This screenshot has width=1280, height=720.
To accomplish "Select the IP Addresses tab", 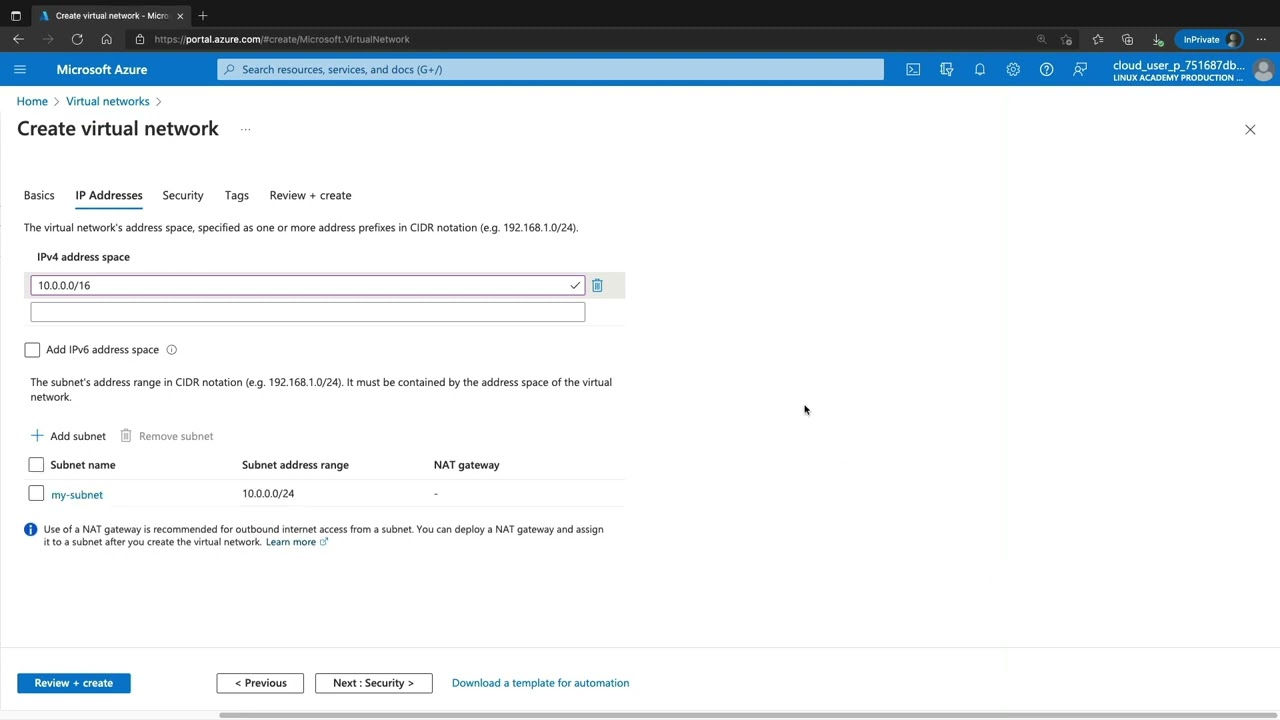I will click(109, 195).
